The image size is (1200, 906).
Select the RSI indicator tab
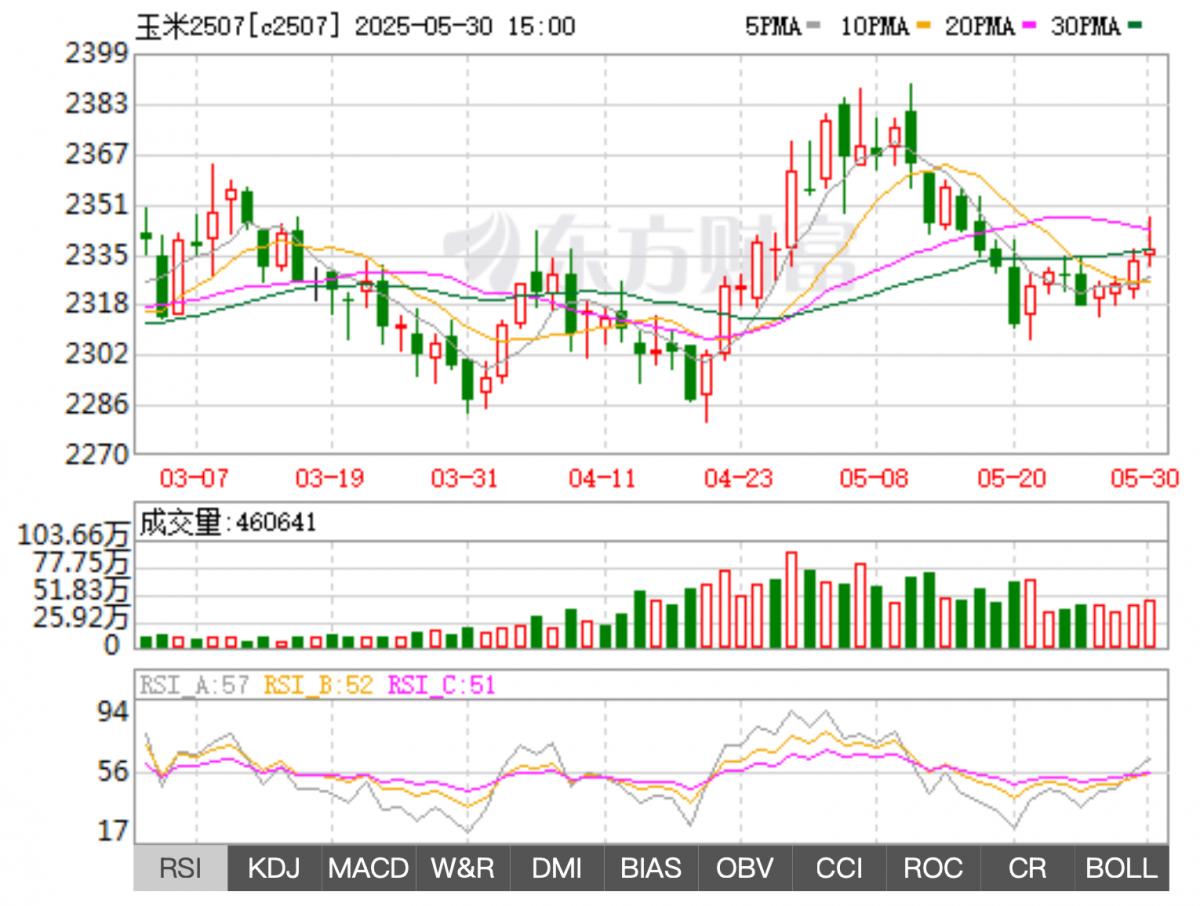(x=180, y=868)
